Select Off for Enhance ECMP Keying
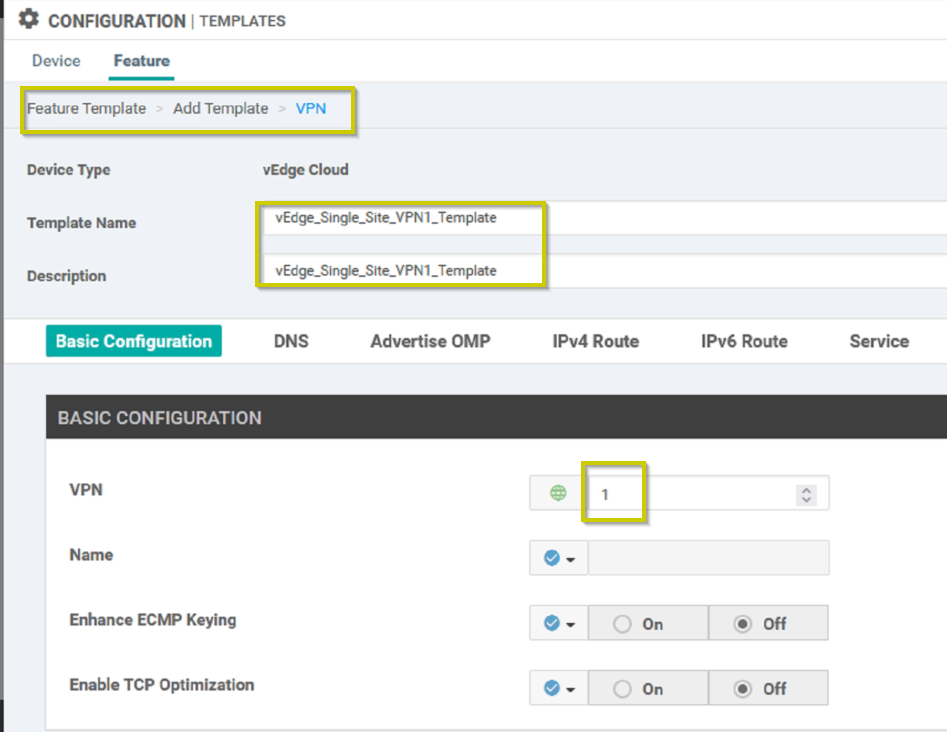Image resolution: width=947 pixels, height=732 pixels. tap(768, 623)
